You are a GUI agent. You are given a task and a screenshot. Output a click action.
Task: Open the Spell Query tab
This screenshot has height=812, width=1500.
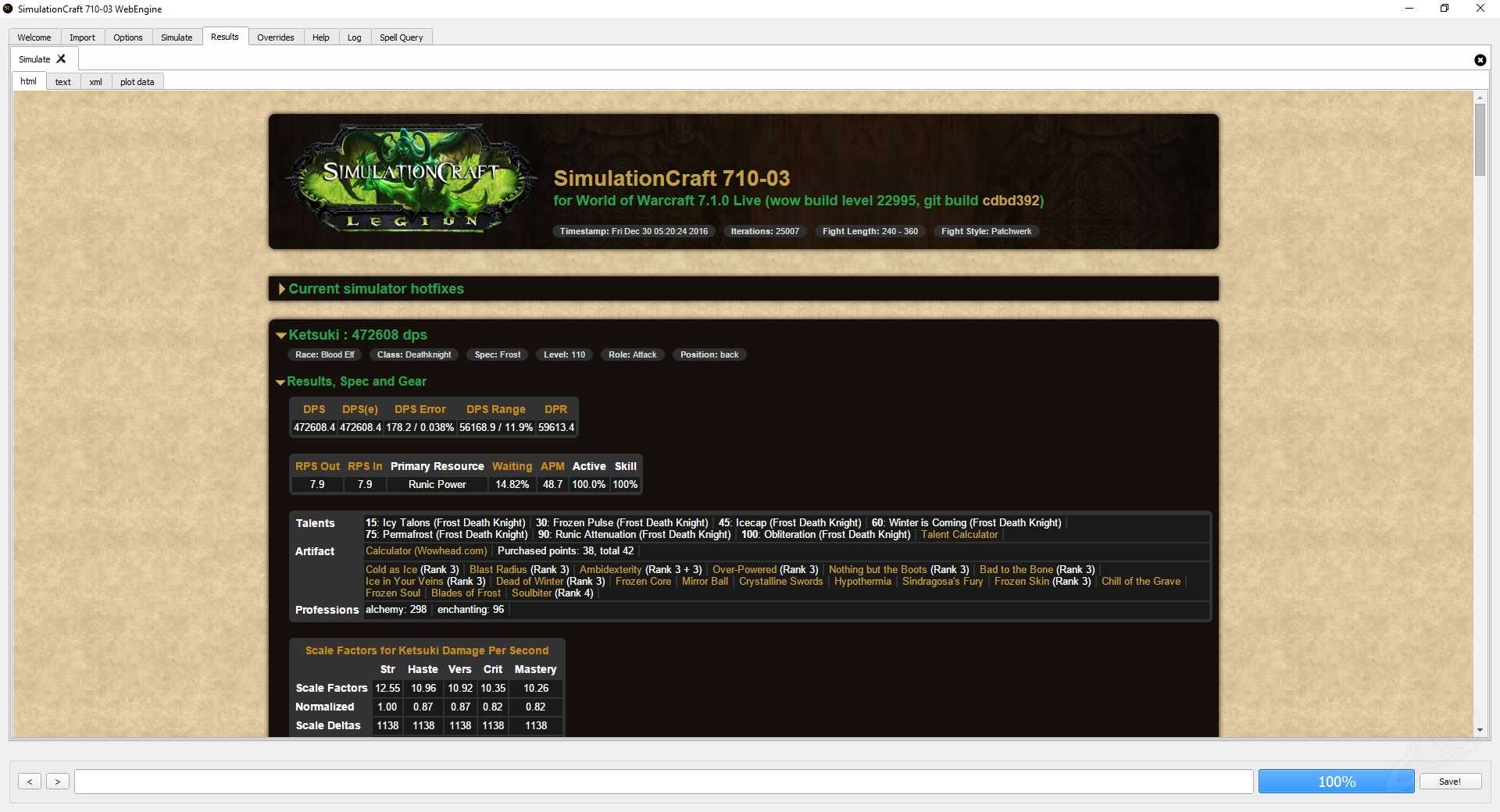point(402,37)
